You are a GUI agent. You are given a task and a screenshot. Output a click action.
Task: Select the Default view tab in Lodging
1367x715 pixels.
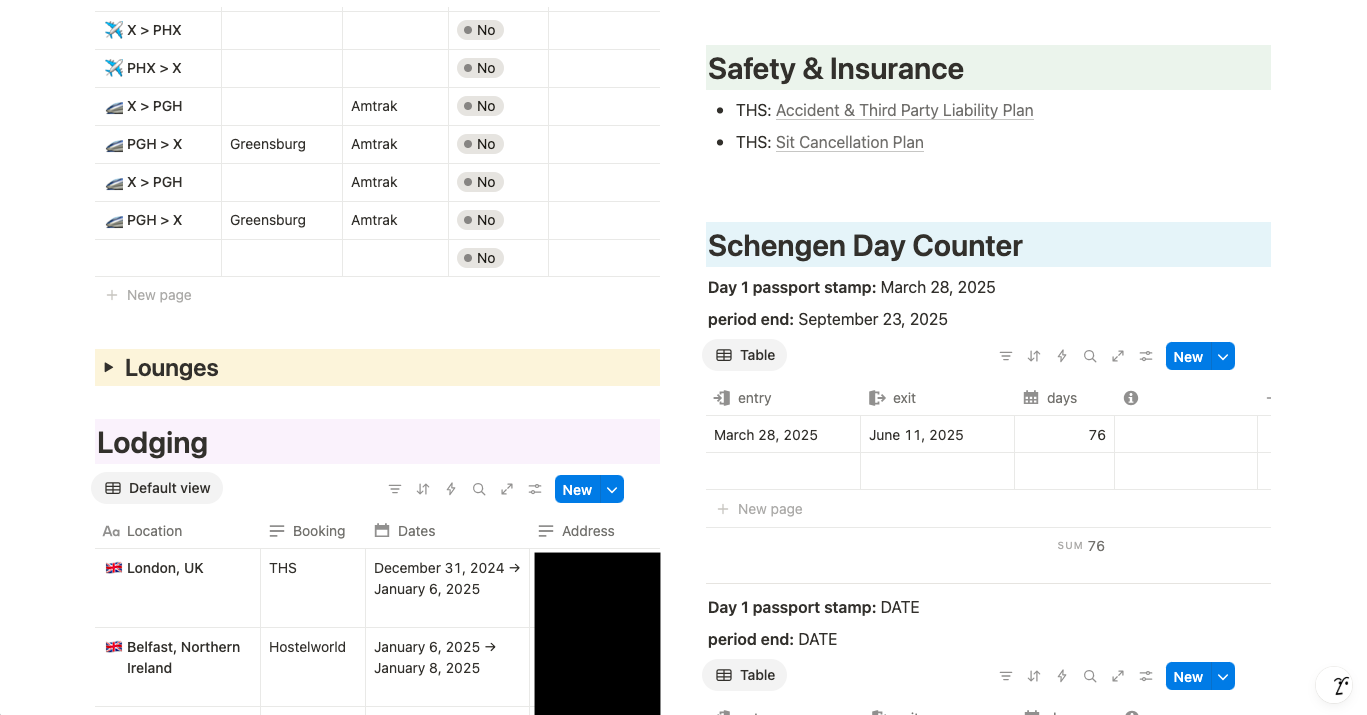pos(157,488)
